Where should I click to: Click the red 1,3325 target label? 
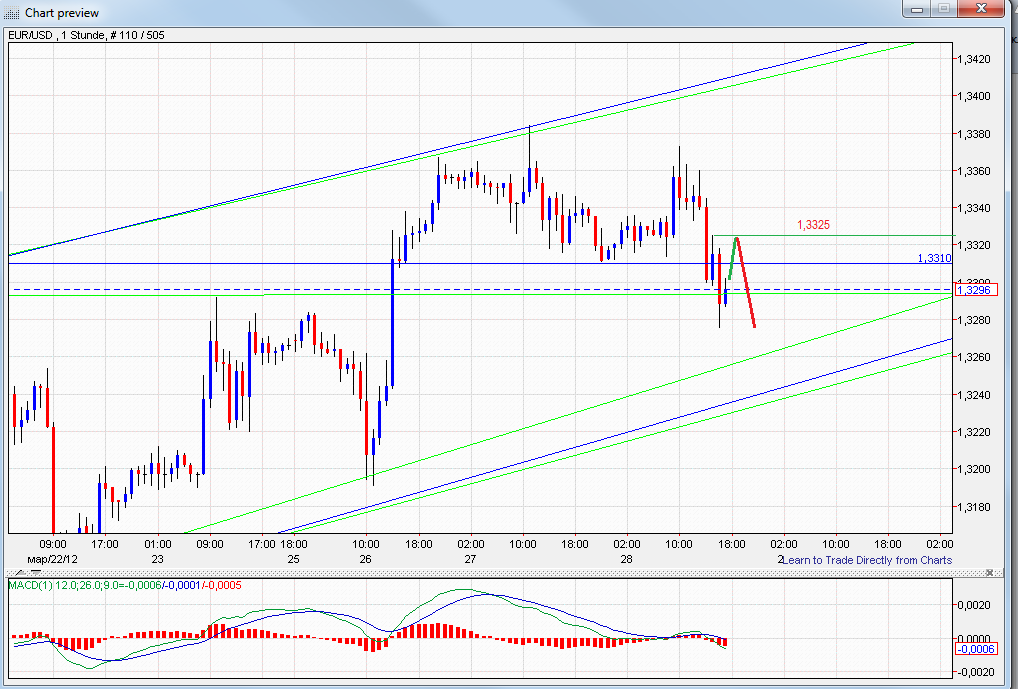[813, 225]
